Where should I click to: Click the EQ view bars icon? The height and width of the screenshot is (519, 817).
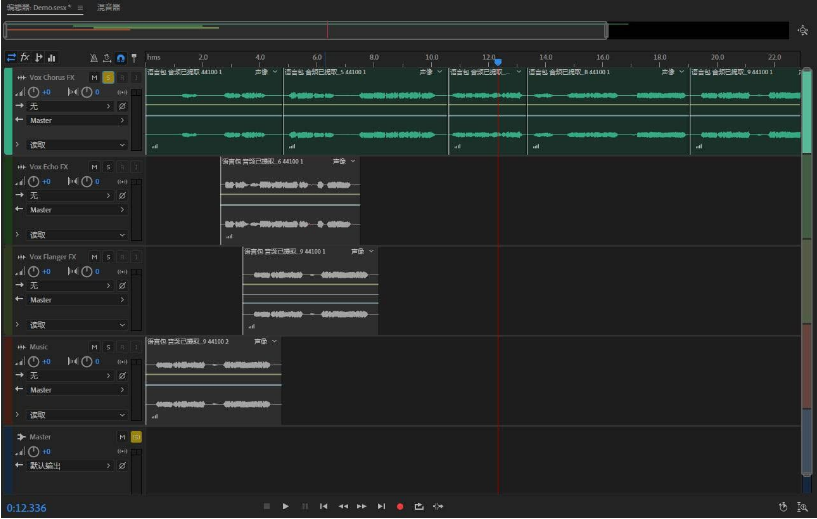coord(51,58)
